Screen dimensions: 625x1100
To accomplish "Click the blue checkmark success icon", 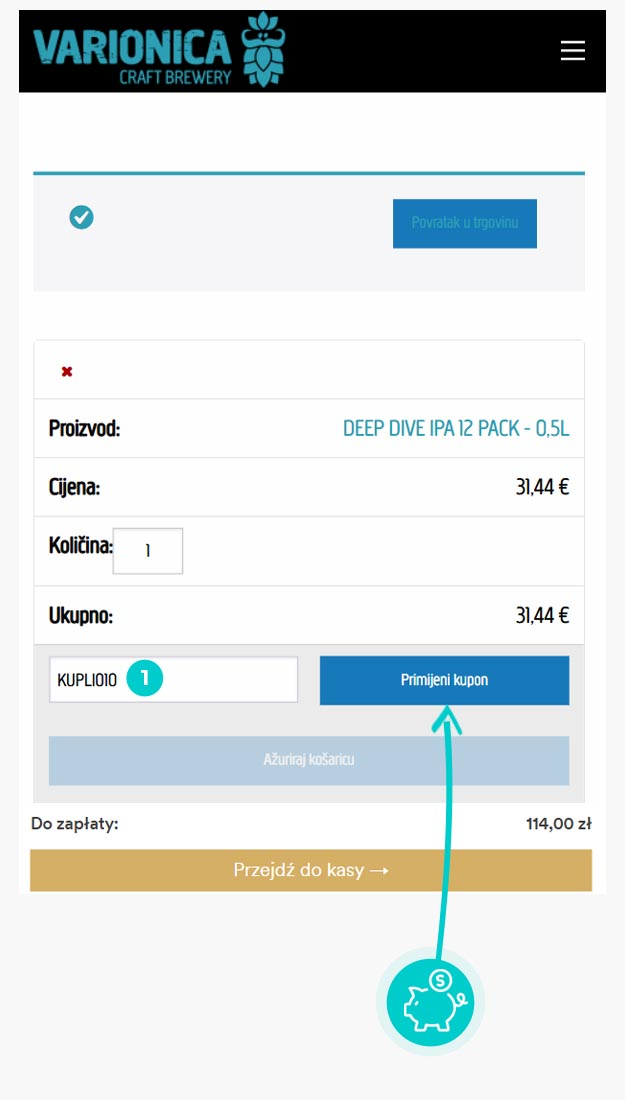I will click(x=81, y=217).
